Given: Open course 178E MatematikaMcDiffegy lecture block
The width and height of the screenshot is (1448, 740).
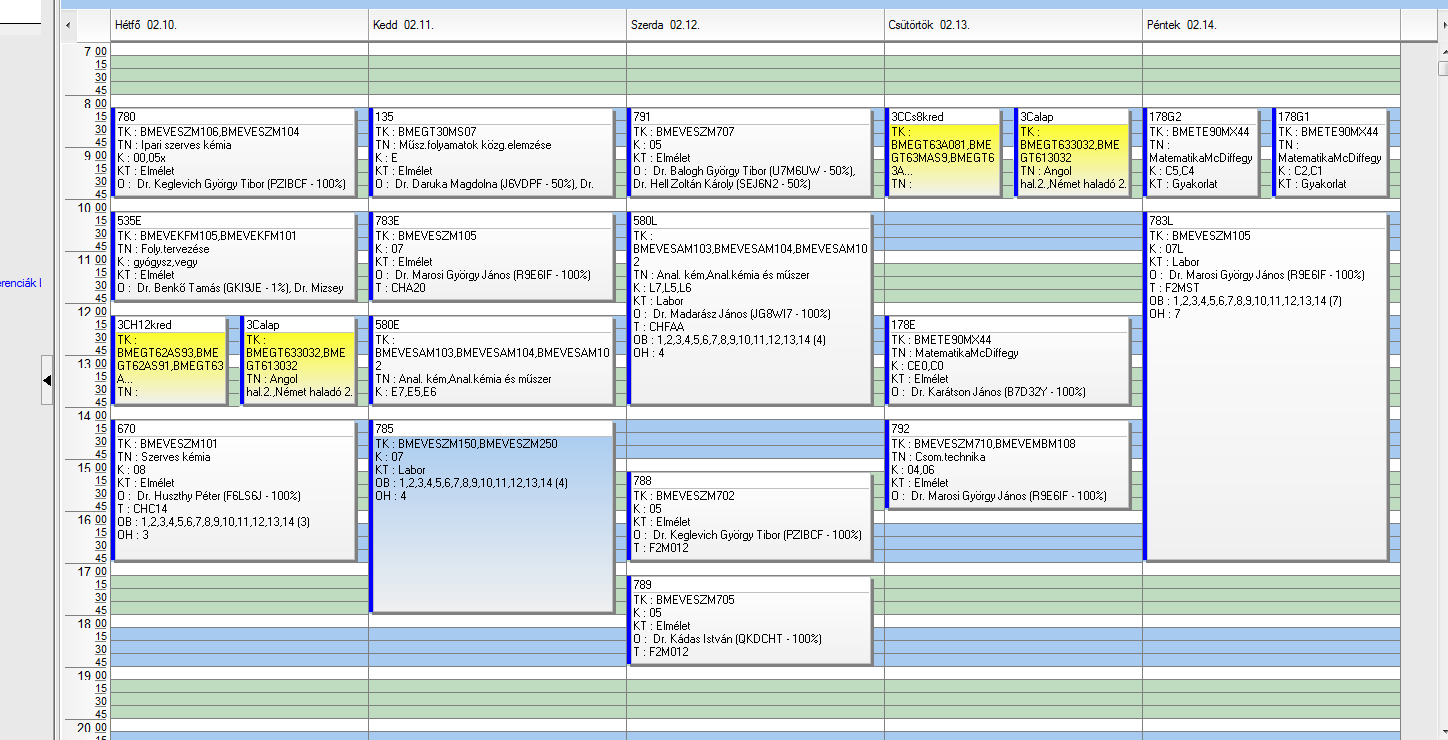Looking at the screenshot, I should [1008, 360].
